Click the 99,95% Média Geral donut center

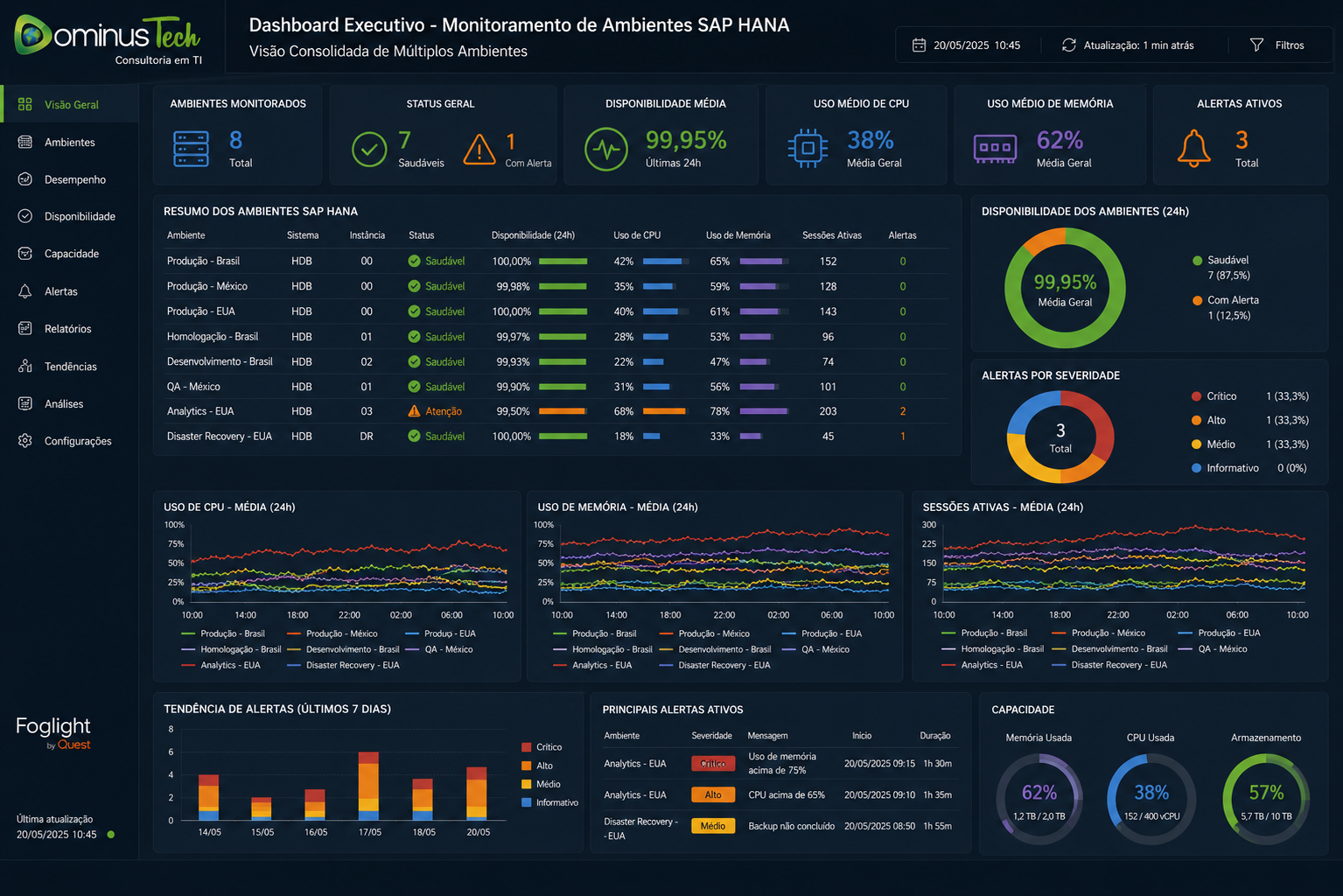tap(1065, 289)
